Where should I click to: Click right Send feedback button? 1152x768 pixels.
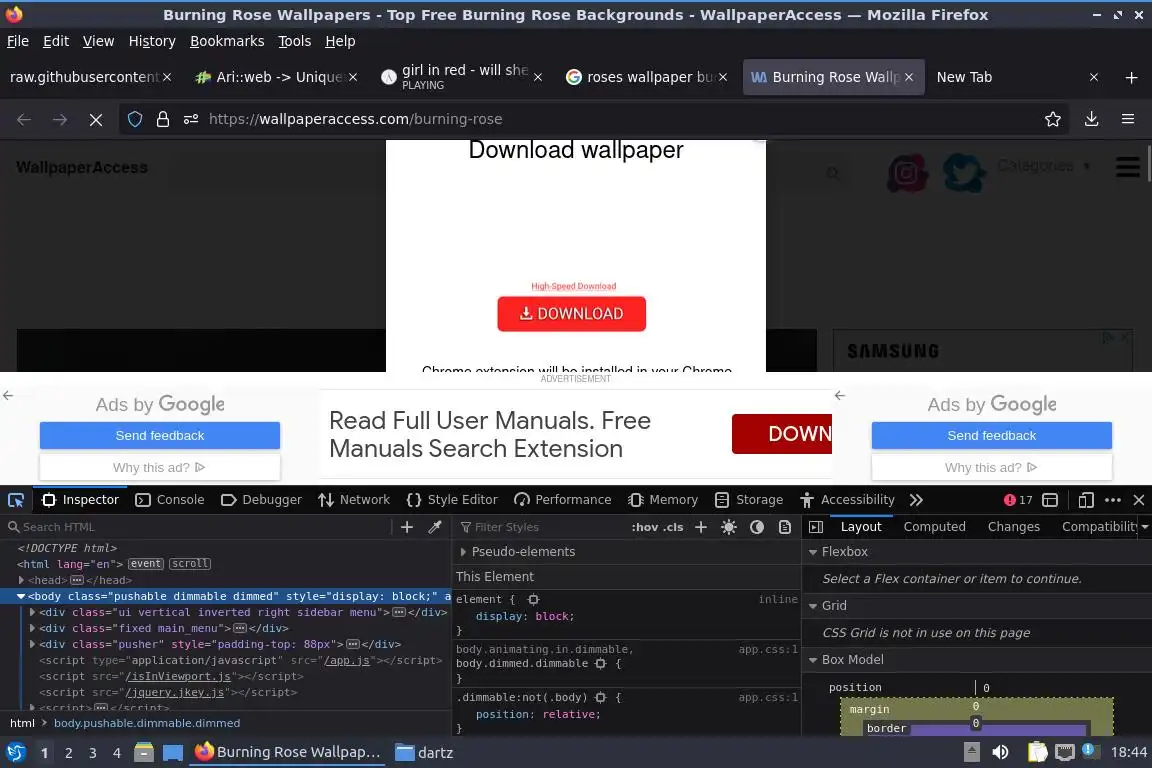click(x=992, y=436)
